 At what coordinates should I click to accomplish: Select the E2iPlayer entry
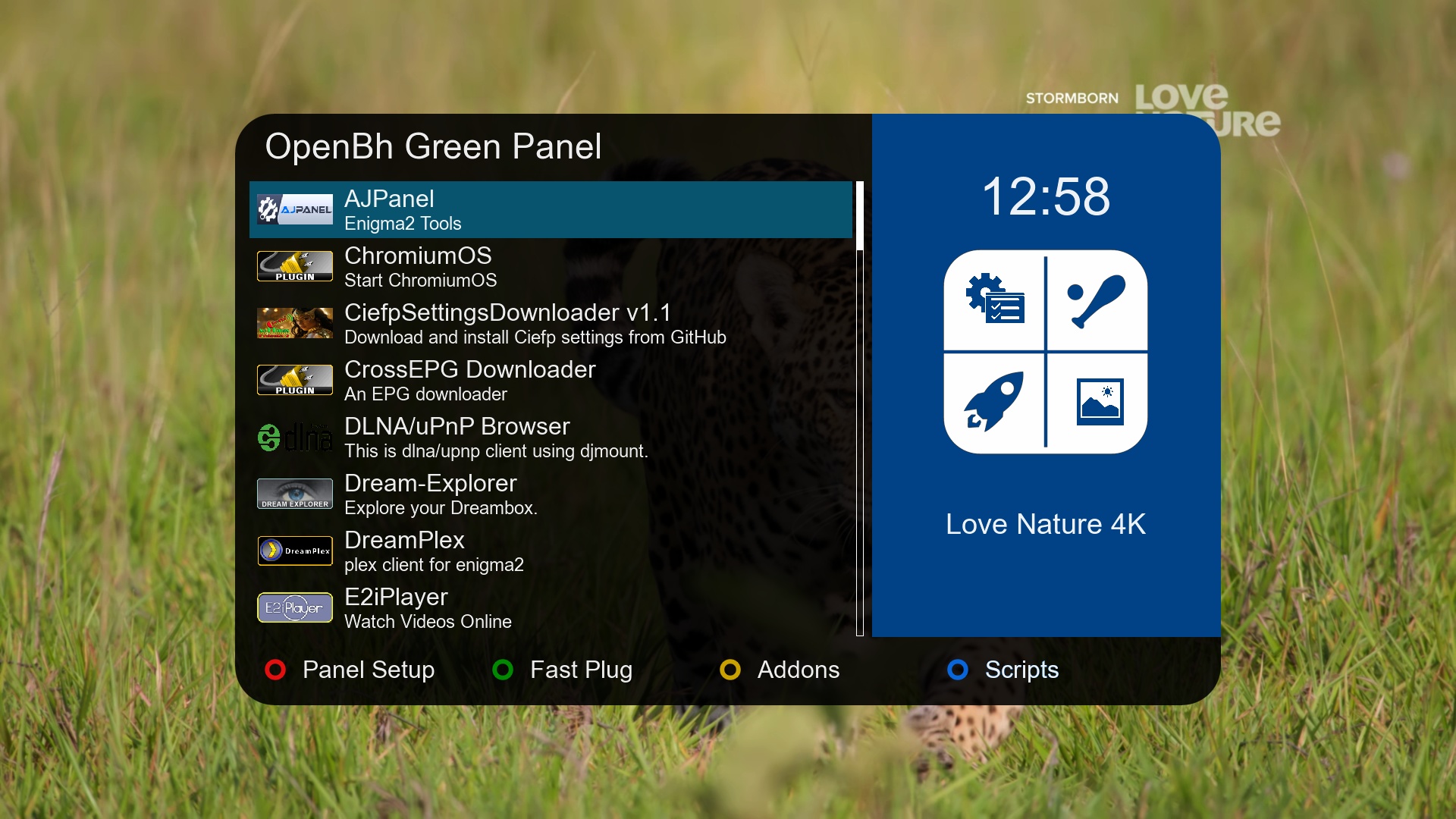[551, 607]
